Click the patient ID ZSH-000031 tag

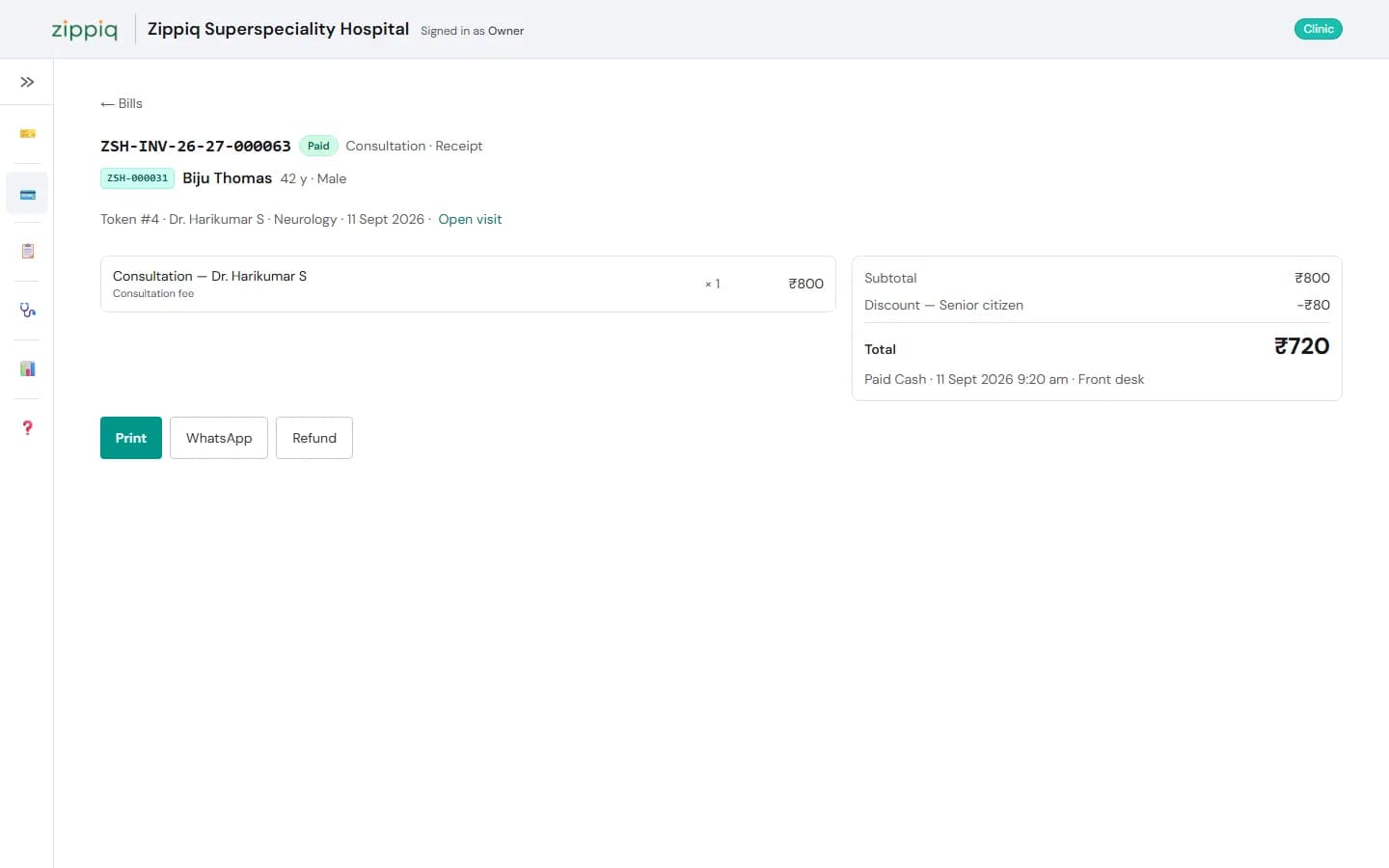point(137,178)
